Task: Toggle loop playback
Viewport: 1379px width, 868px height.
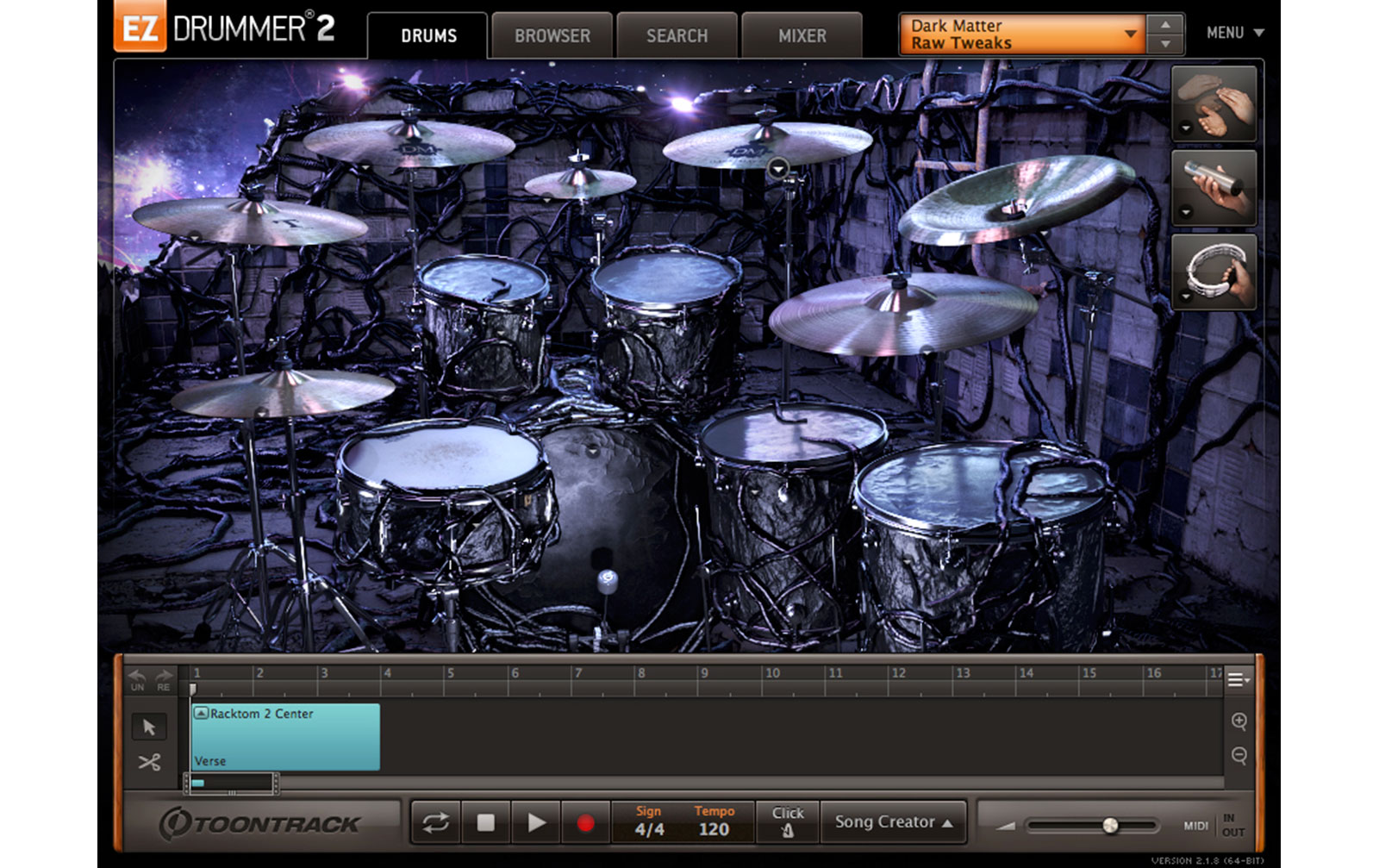Action: [x=435, y=823]
